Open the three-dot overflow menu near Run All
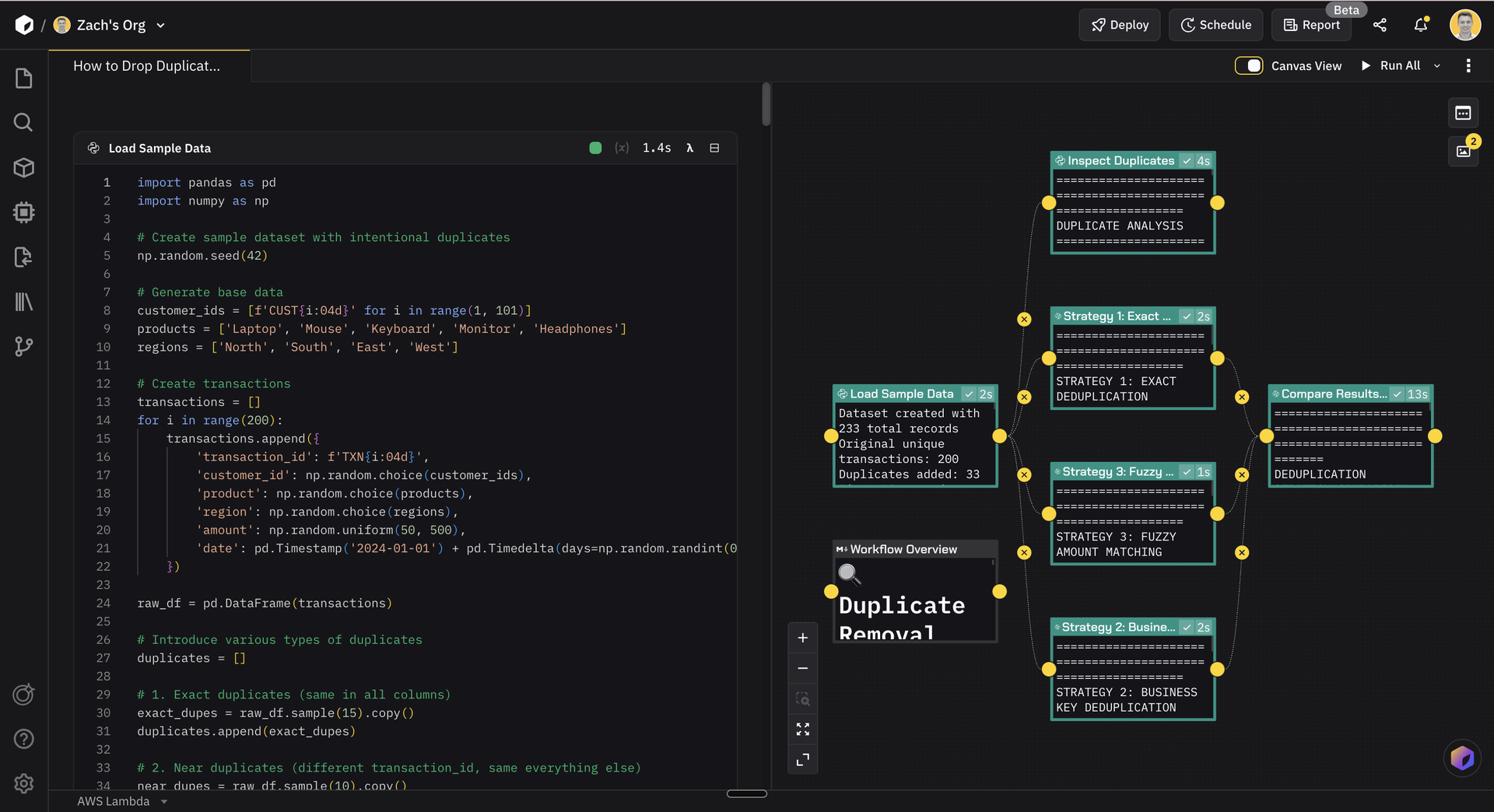 (x=1469, y=65)
